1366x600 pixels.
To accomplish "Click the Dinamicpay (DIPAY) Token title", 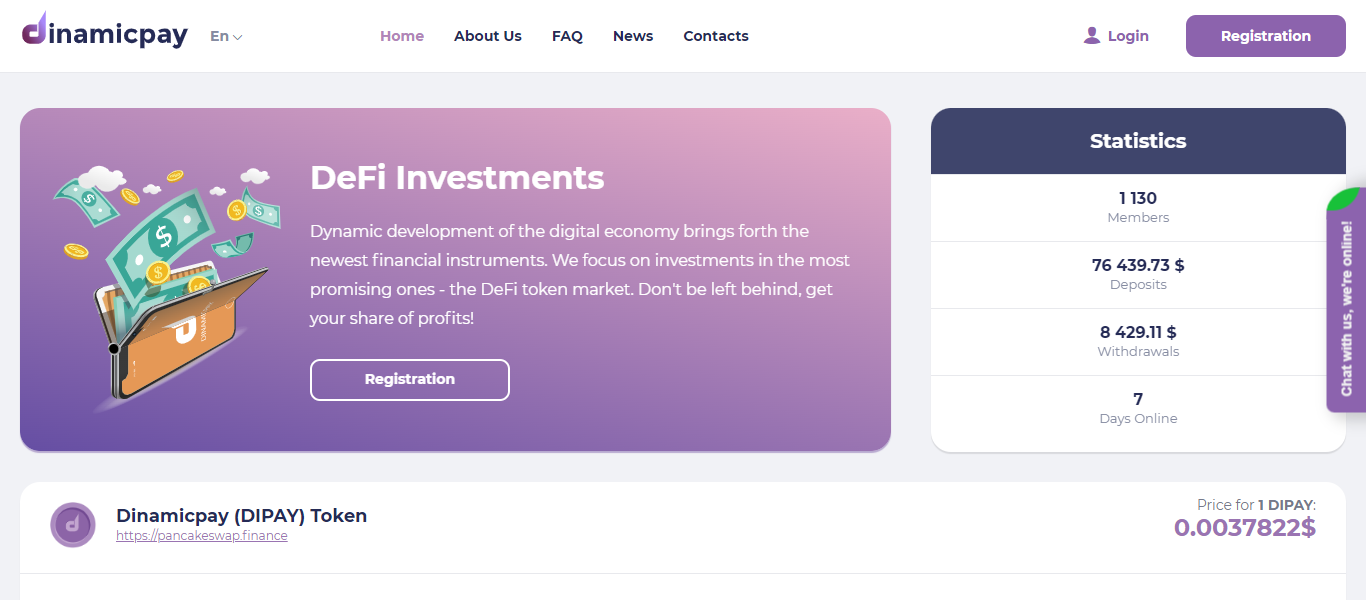I will coord(242,516).
